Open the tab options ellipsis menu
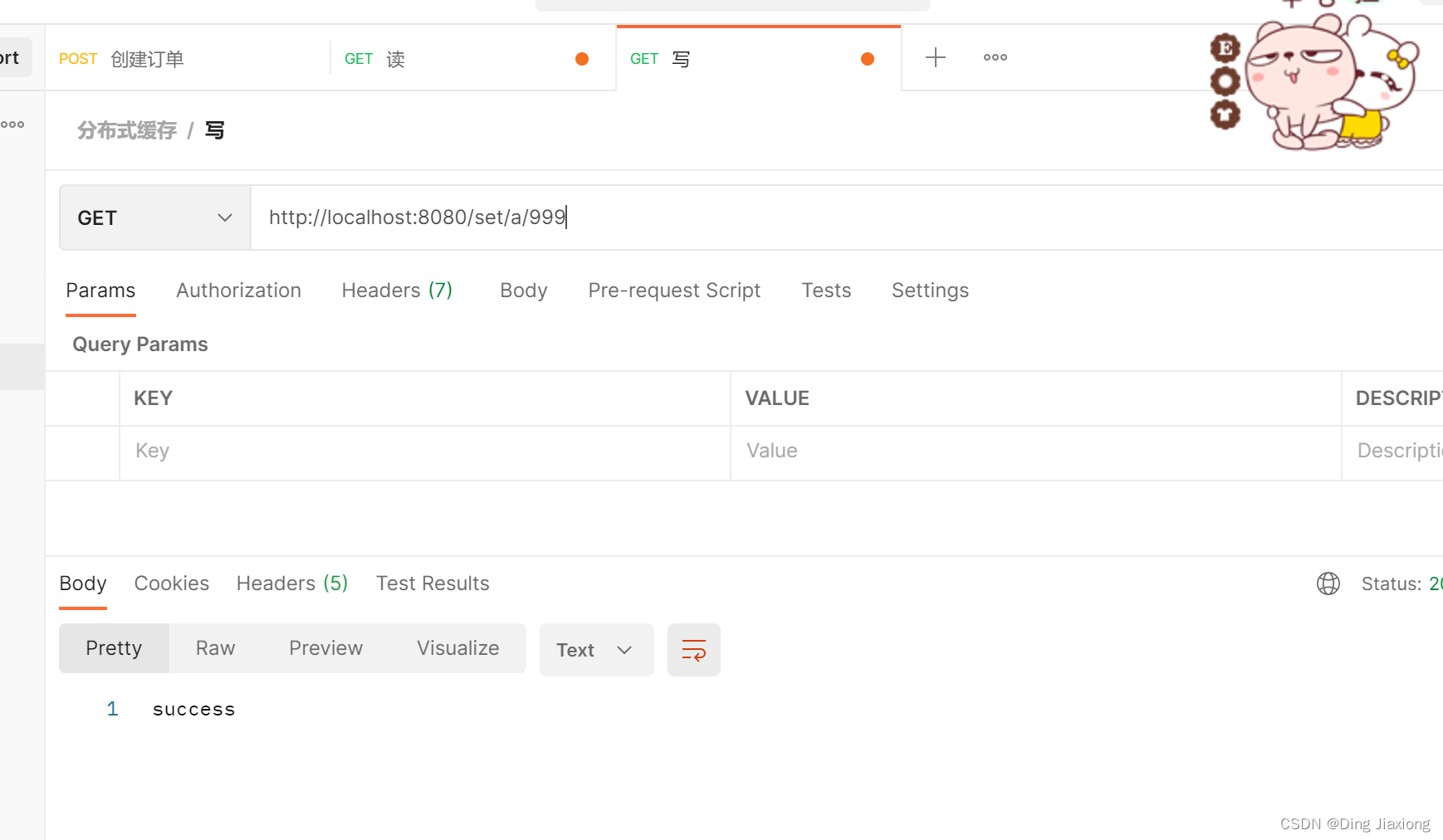The height and width of the screenshot is (840, 1443). point(995,57)
